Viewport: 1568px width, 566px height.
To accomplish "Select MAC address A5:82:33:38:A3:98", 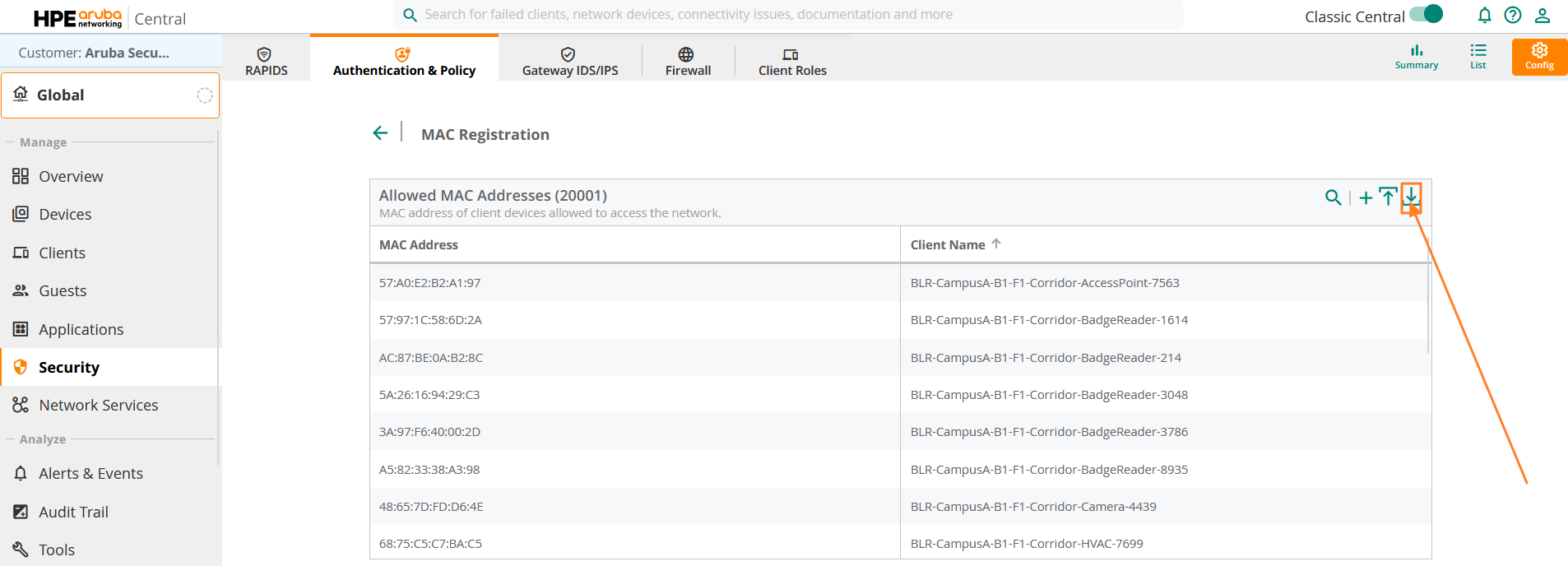I will pyautogui.click(x=429, y=469).
